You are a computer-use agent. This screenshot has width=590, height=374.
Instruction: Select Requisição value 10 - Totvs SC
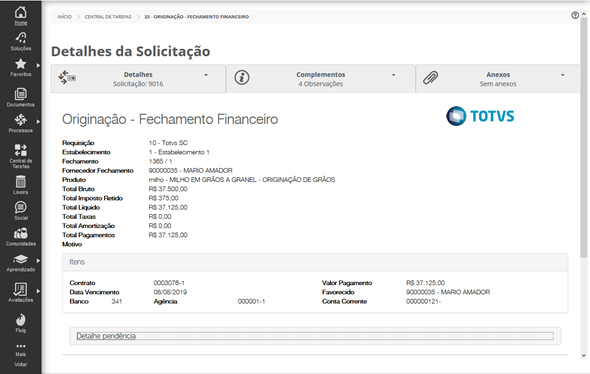pyautogui.click(x=168, y=143)
